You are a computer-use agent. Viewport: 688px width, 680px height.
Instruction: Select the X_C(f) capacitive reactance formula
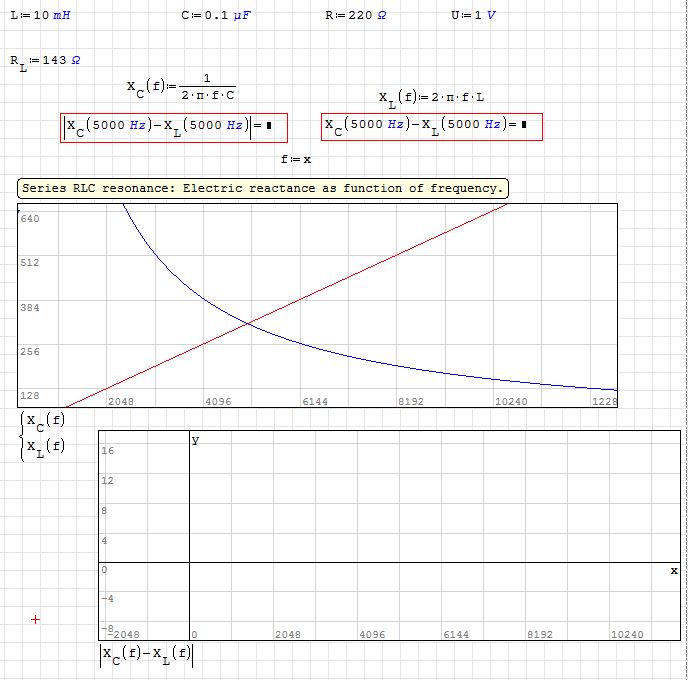(181, 87)
